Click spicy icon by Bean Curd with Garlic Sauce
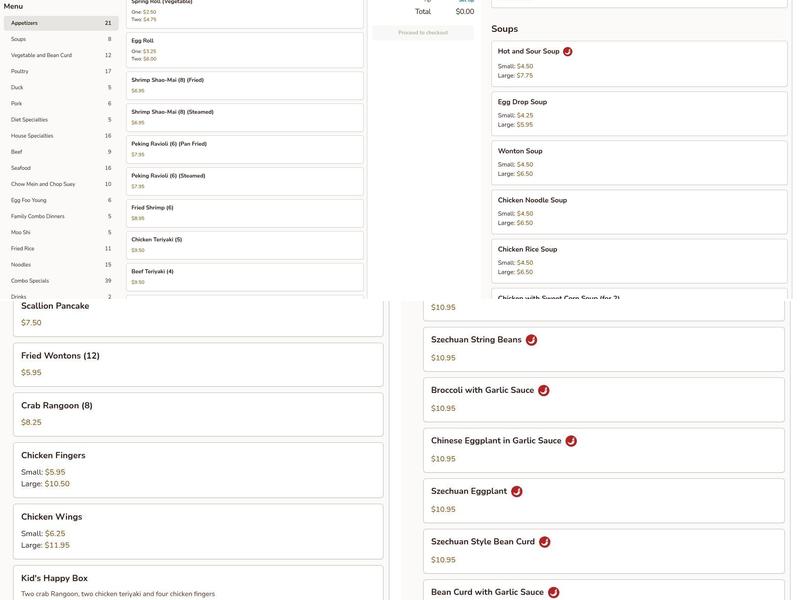The image size is (800, 600). pos(554,593)
